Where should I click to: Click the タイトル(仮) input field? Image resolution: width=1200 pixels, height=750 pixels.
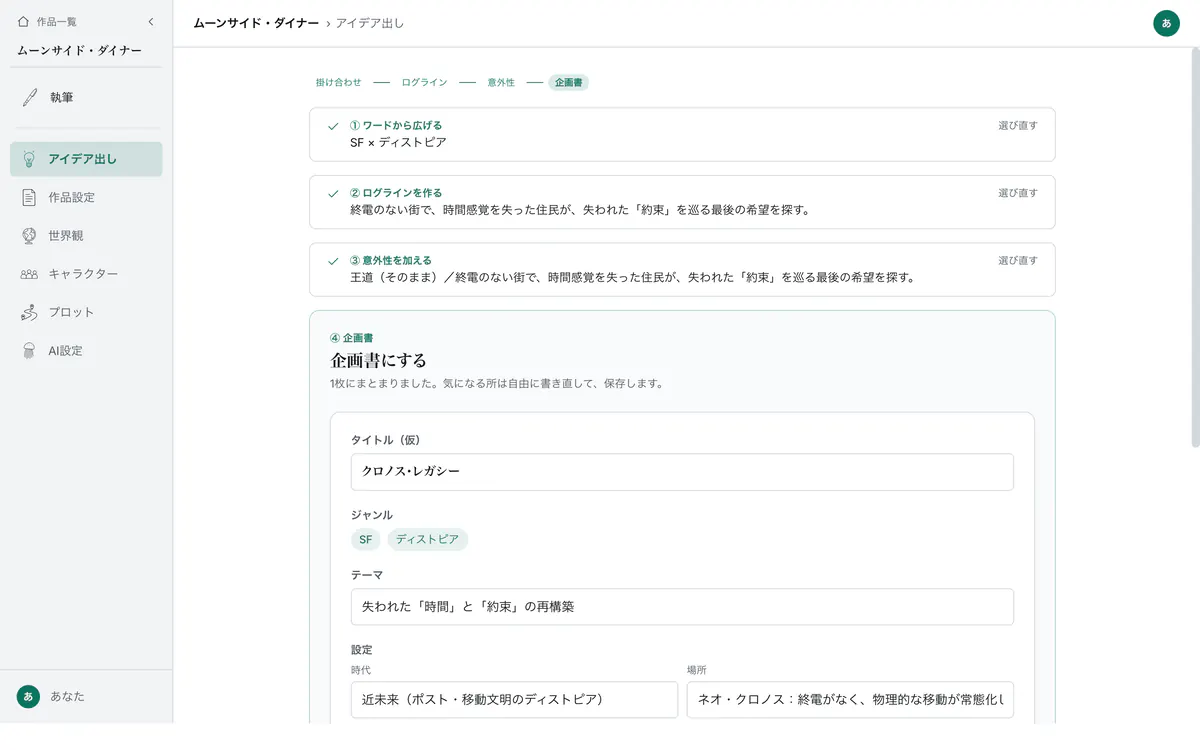click(682, 472)
